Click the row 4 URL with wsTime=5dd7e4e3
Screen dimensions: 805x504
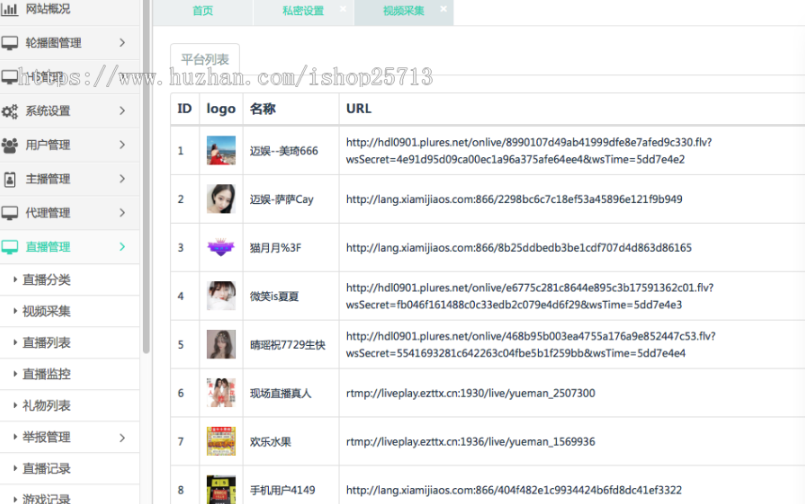530,296
